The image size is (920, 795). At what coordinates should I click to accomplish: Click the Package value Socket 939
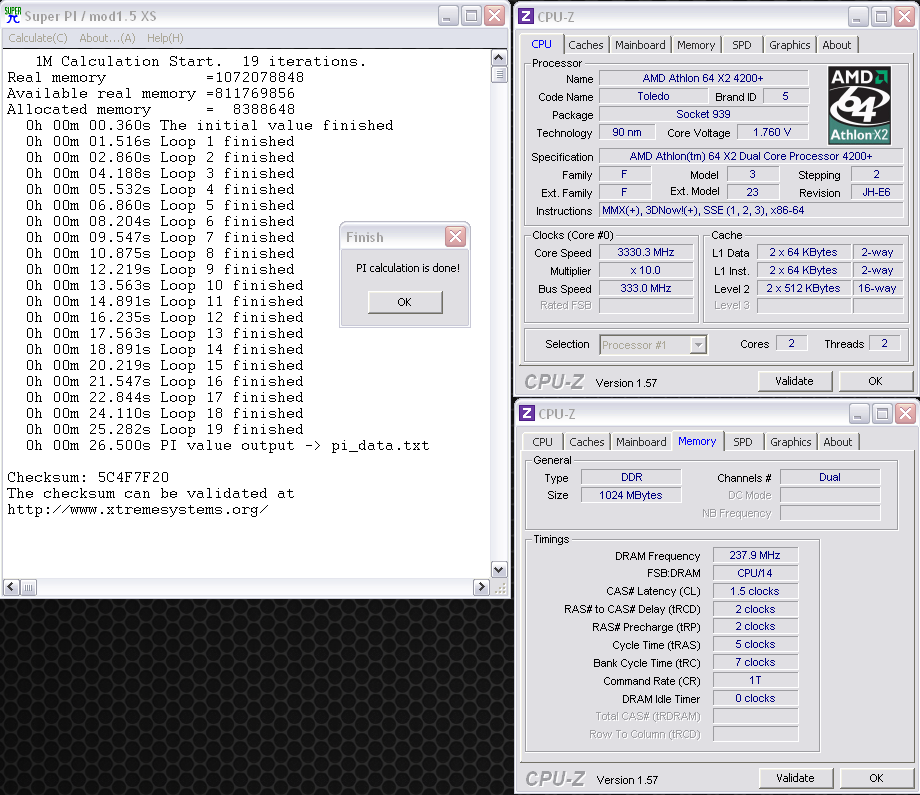pyautogui.click(x=703, y=114)
